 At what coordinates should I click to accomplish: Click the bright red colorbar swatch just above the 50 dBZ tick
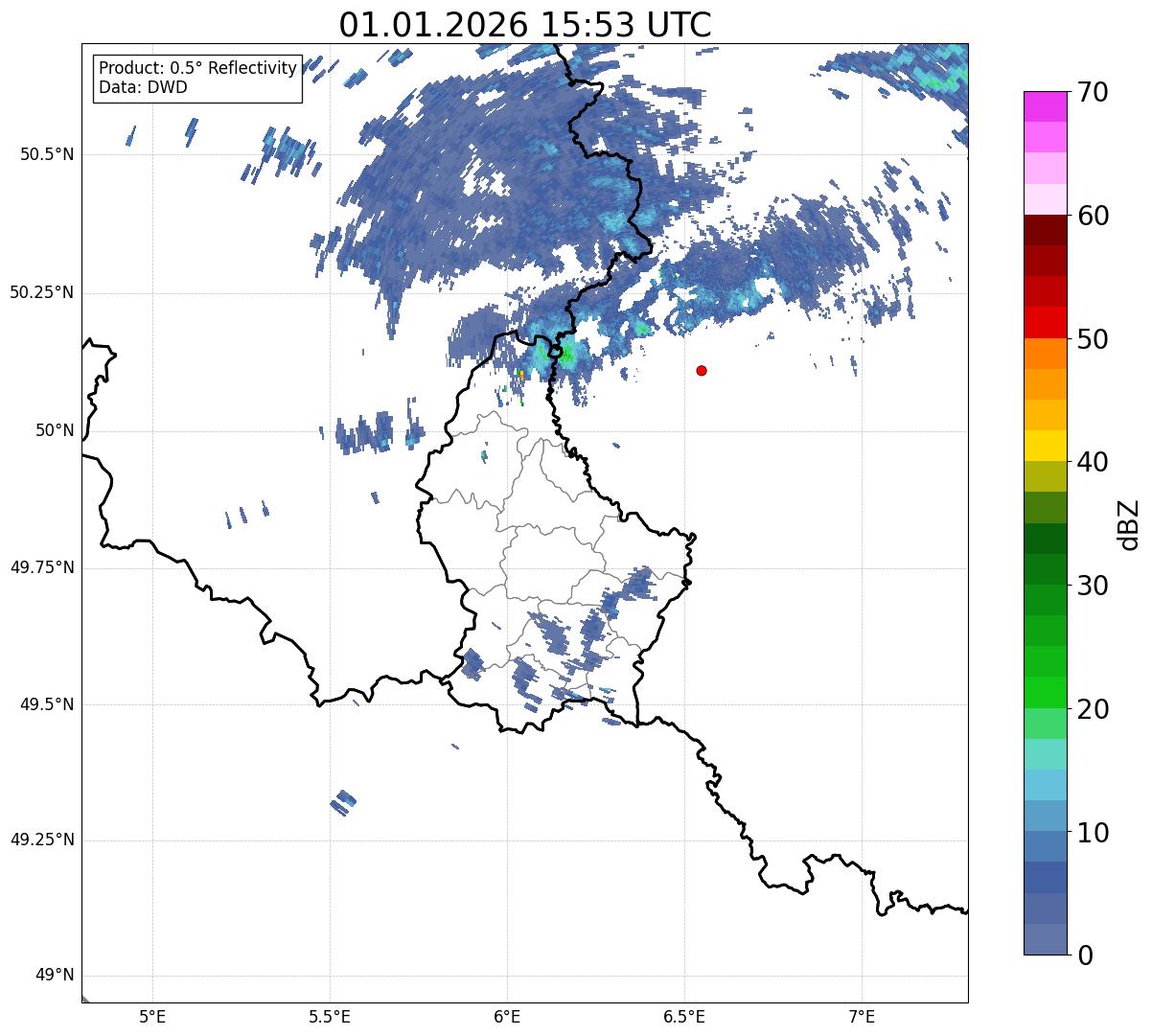click(x=1046, y=323)
